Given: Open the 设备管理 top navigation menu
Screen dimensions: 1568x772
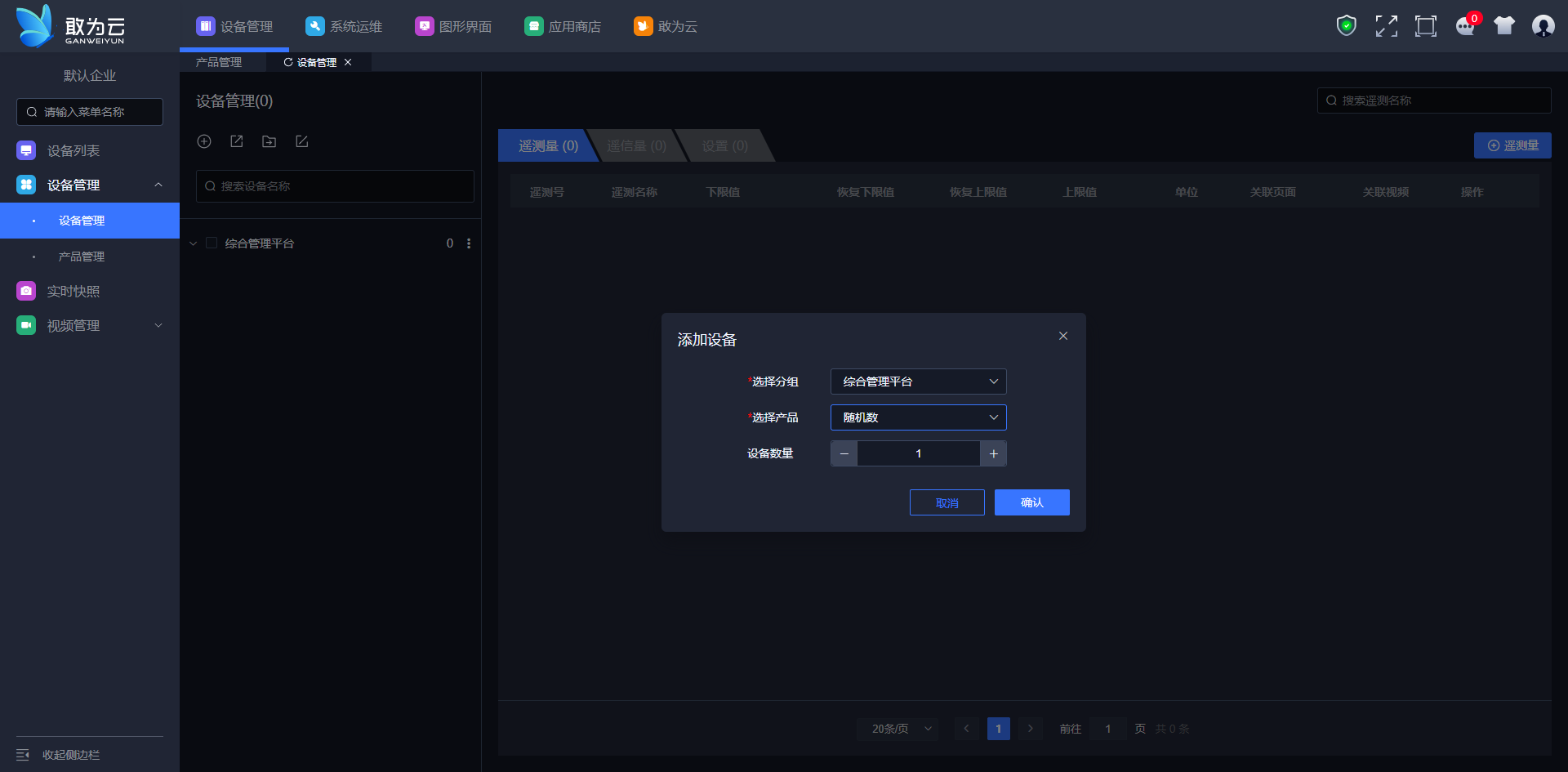Looking at the screenshot, I should (234, 26).
